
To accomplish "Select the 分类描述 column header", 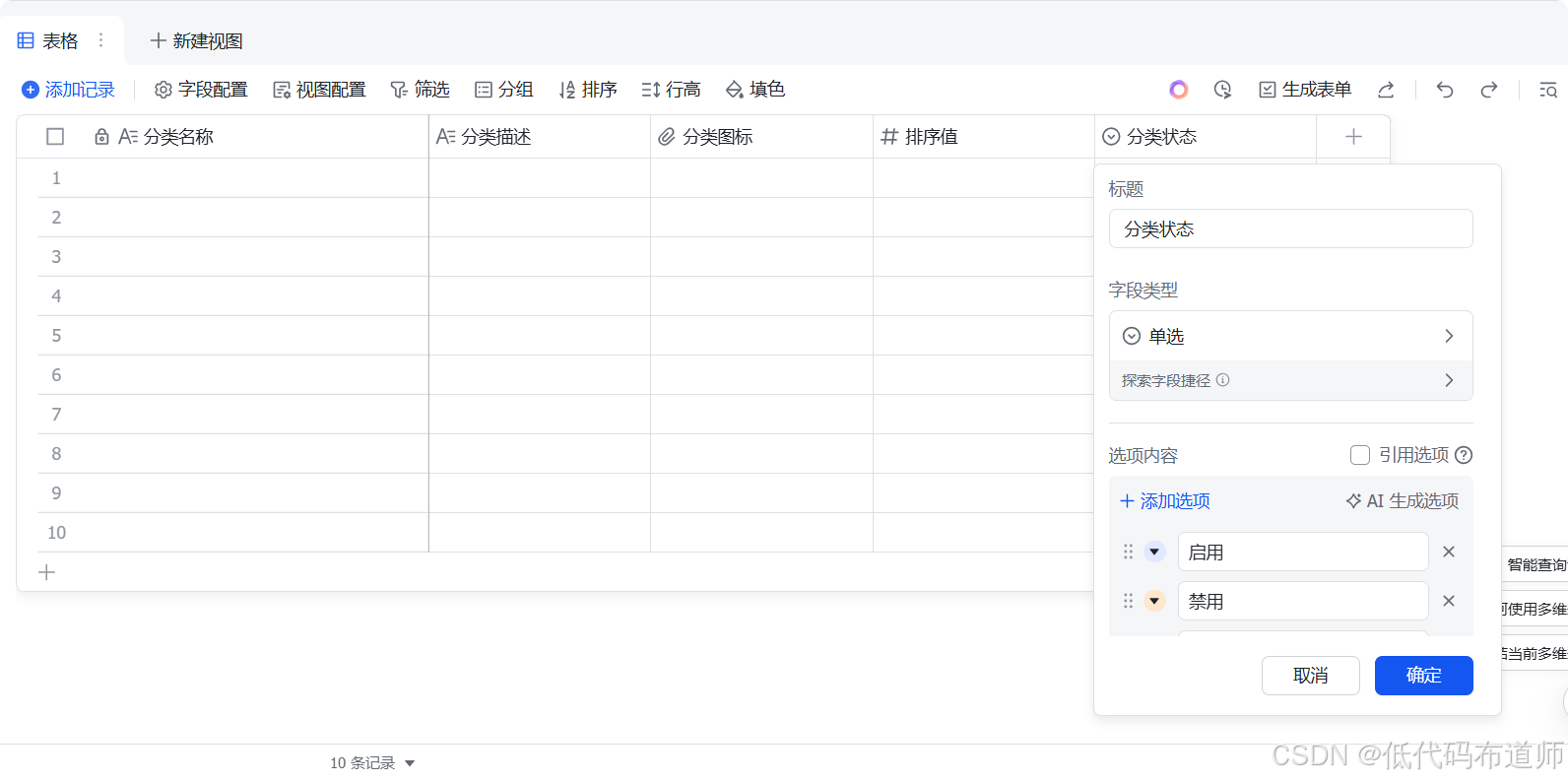I will 540,137.
